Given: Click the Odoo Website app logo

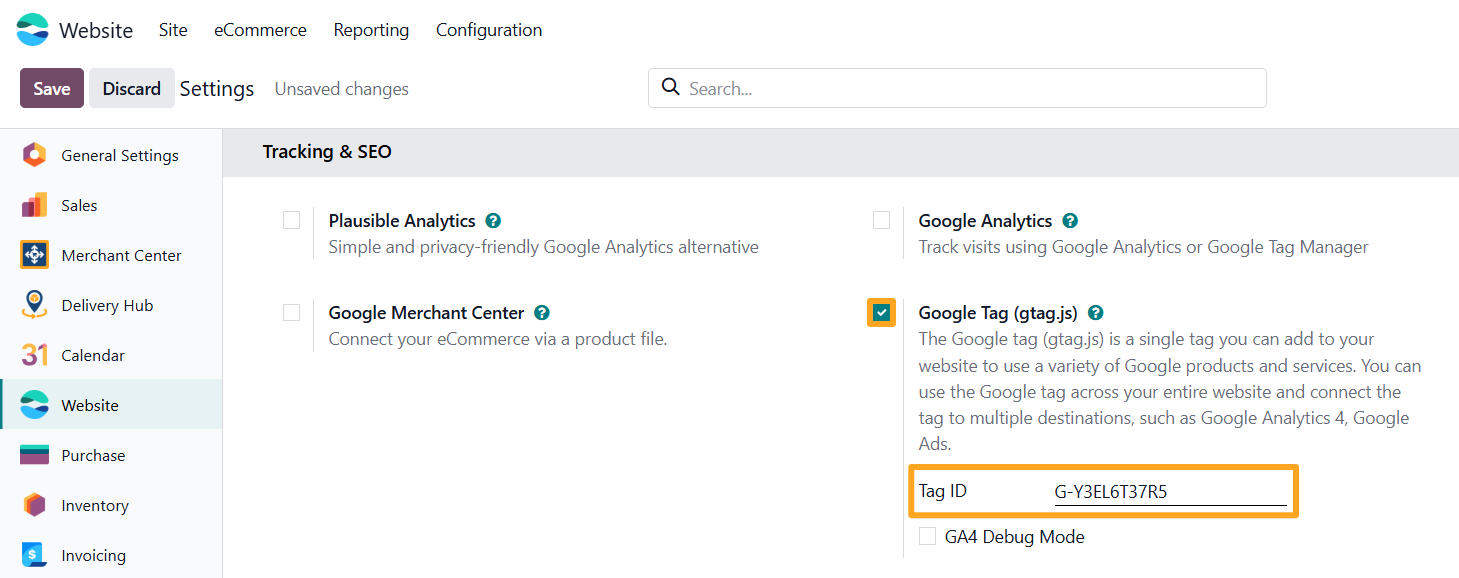Looking at the screenshot, I should tap(32, 30).
